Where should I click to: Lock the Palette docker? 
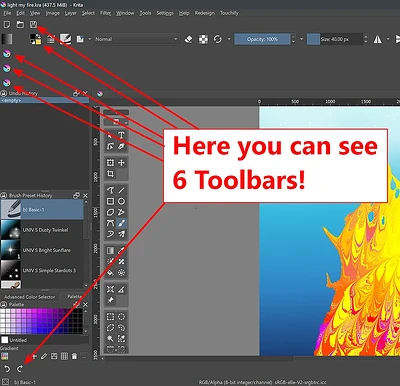pyautogui.click(x=4, y=304)
